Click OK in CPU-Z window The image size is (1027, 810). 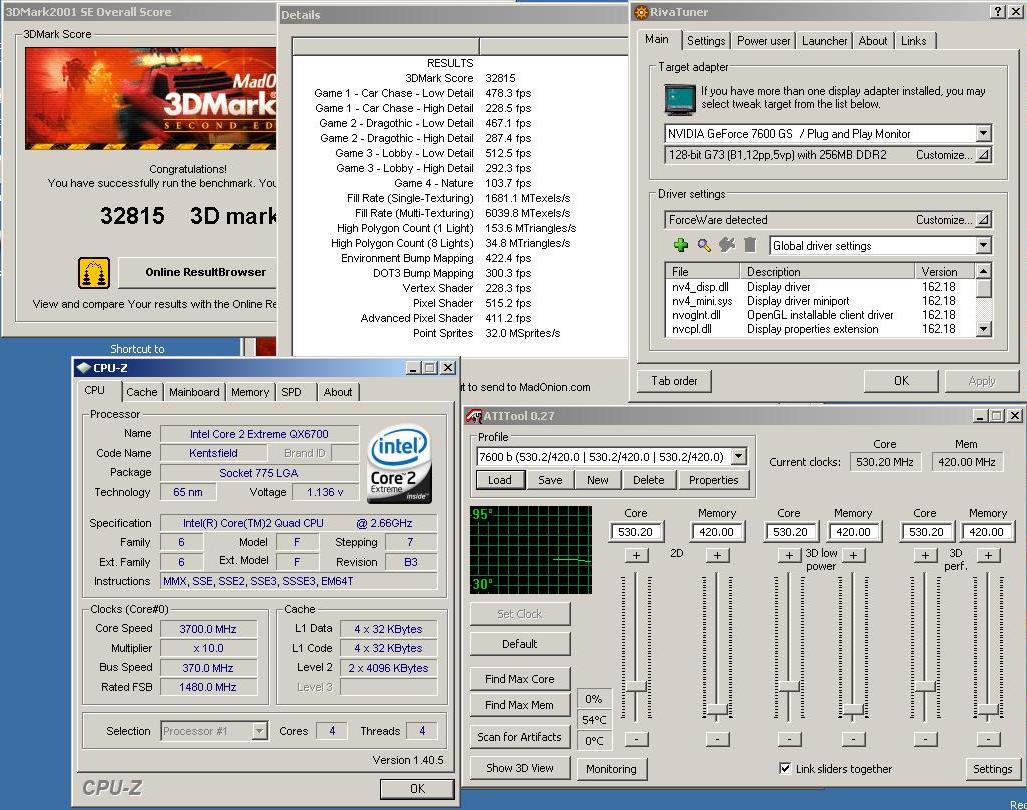[x=417, y=788]
